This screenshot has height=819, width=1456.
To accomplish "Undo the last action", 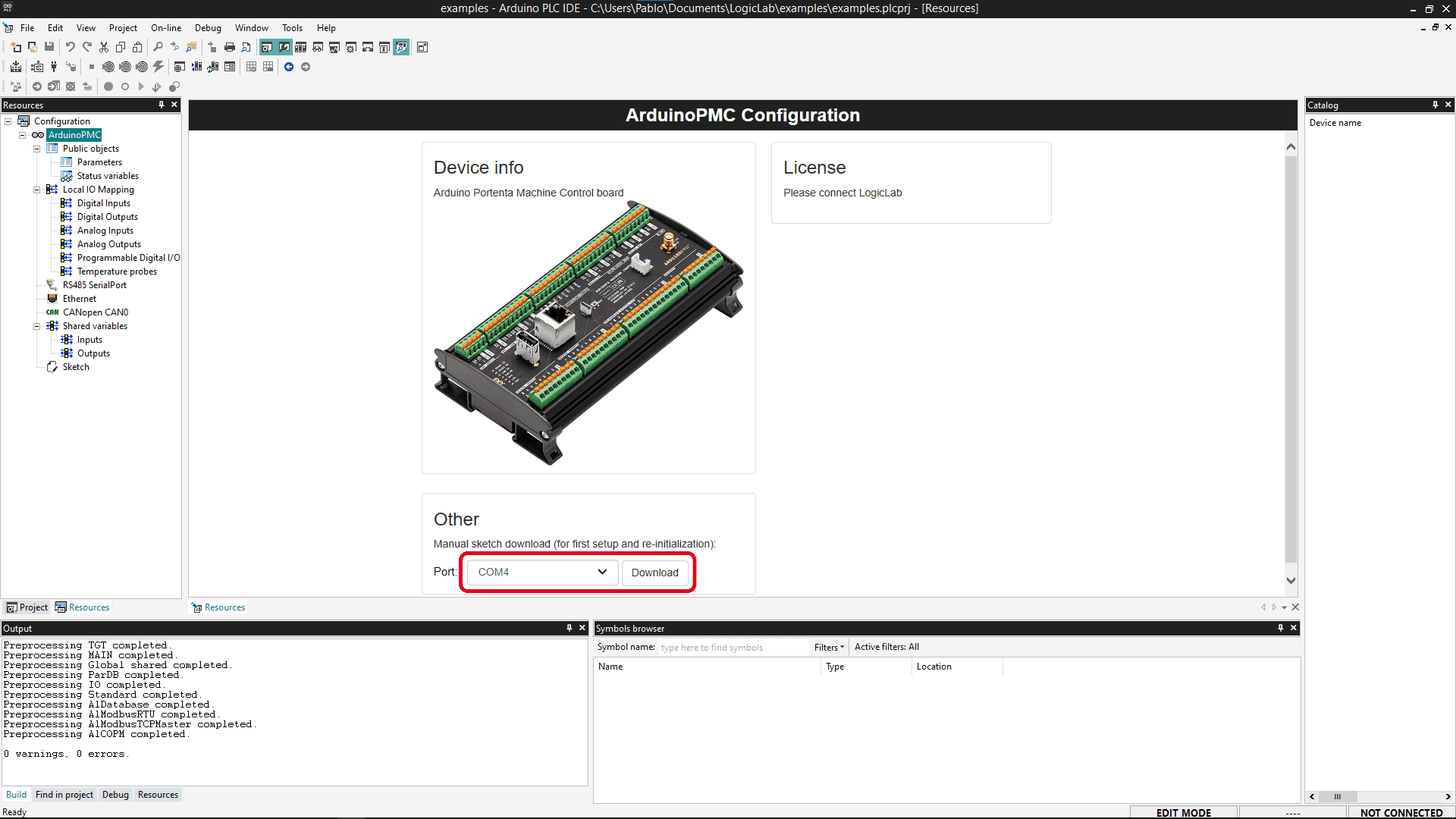I will 70,46.
